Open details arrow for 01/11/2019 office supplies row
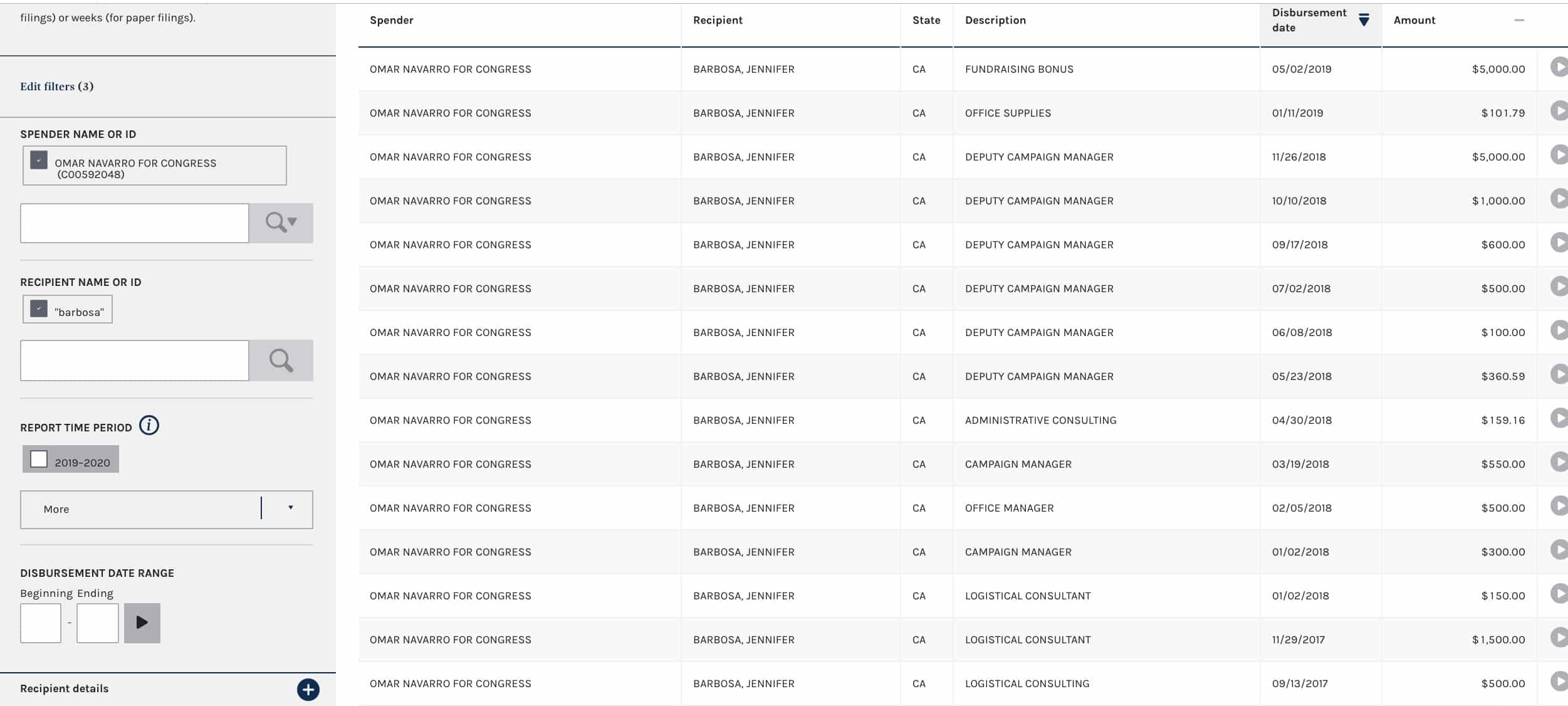This screenshot has width=1568, height=706. [1559, 110]
